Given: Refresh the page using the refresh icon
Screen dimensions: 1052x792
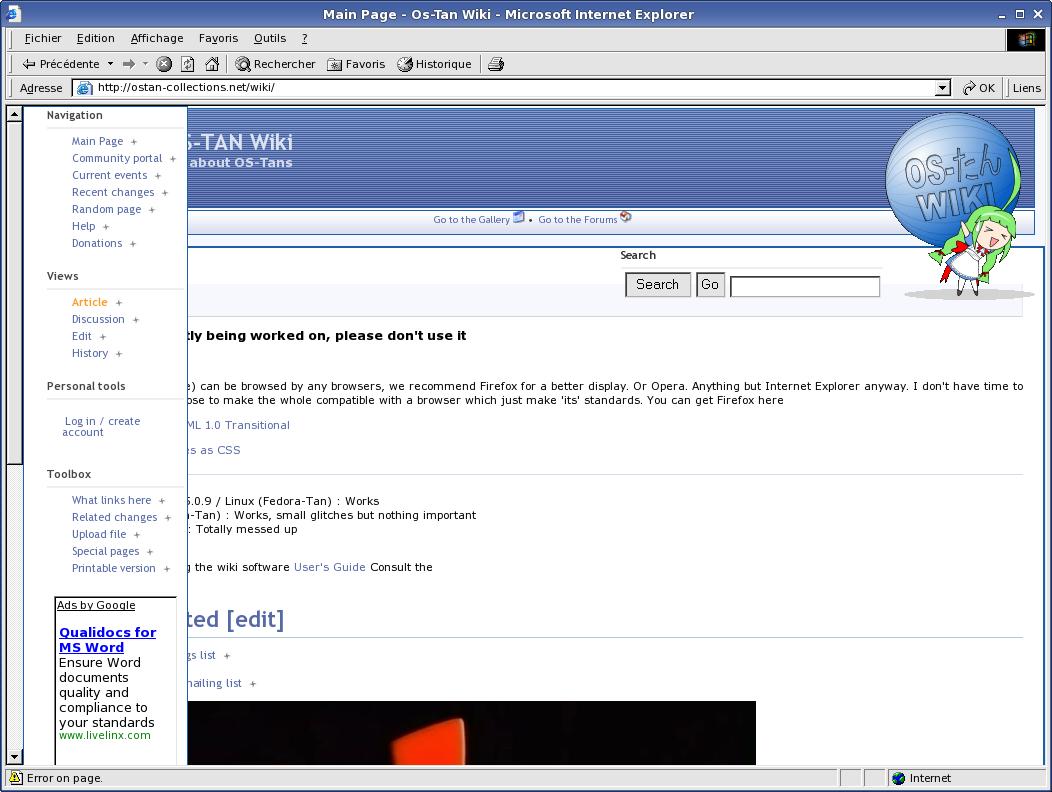Looking at the screenshot, I should pyautogui.click(x=188, y=64).
